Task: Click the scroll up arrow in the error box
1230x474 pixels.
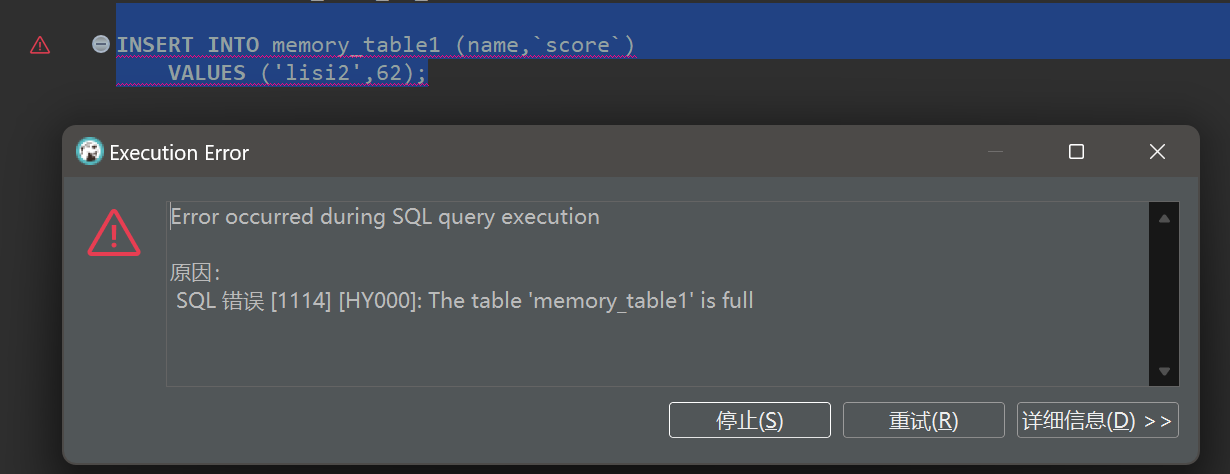Action: (x=1164, y=218)
